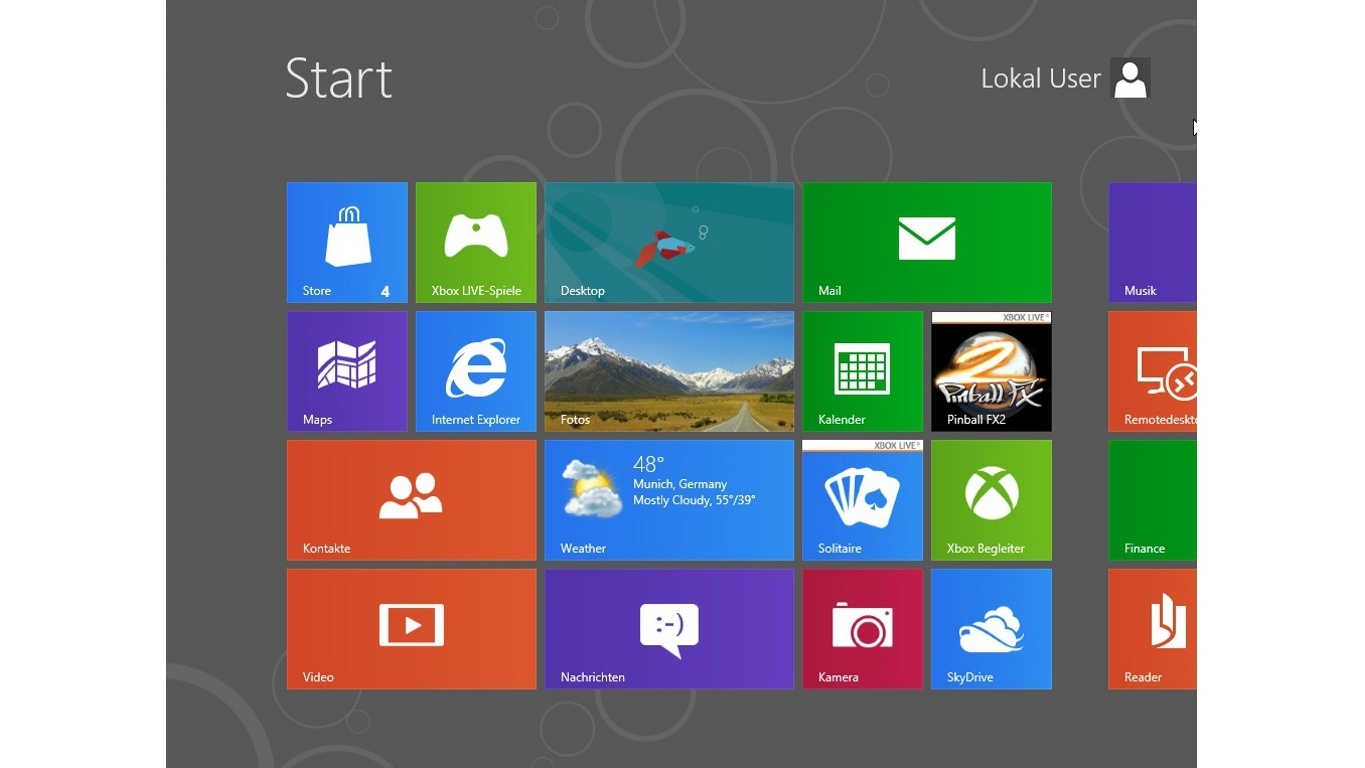Launch the Kalender app
This screenshot has height=768, width=1365.
861,370
